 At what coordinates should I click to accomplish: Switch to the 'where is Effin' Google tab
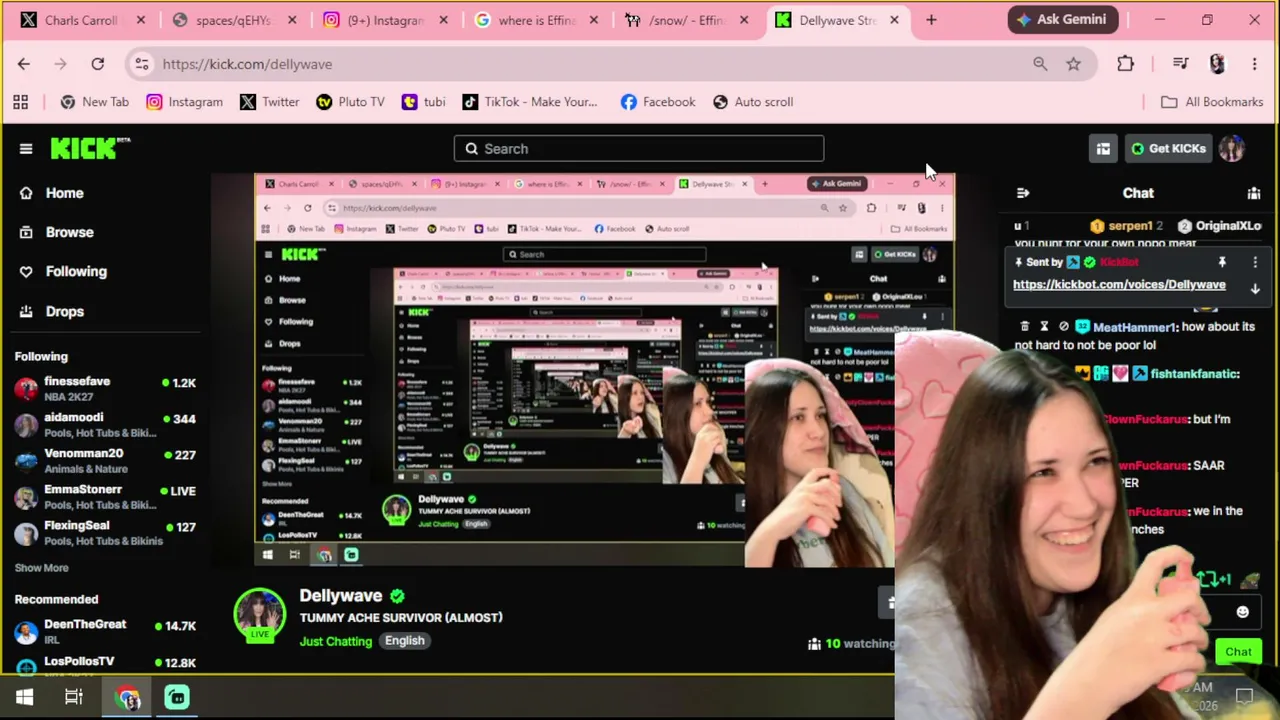pos(537,20)
